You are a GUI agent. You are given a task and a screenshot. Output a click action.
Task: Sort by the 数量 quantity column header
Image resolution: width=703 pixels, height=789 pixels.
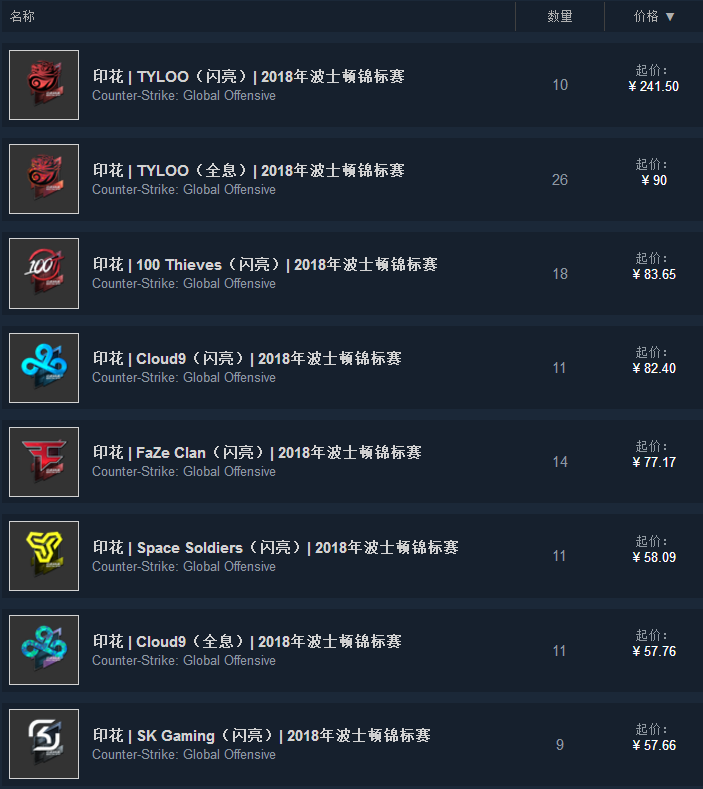(x=560, y=17)
